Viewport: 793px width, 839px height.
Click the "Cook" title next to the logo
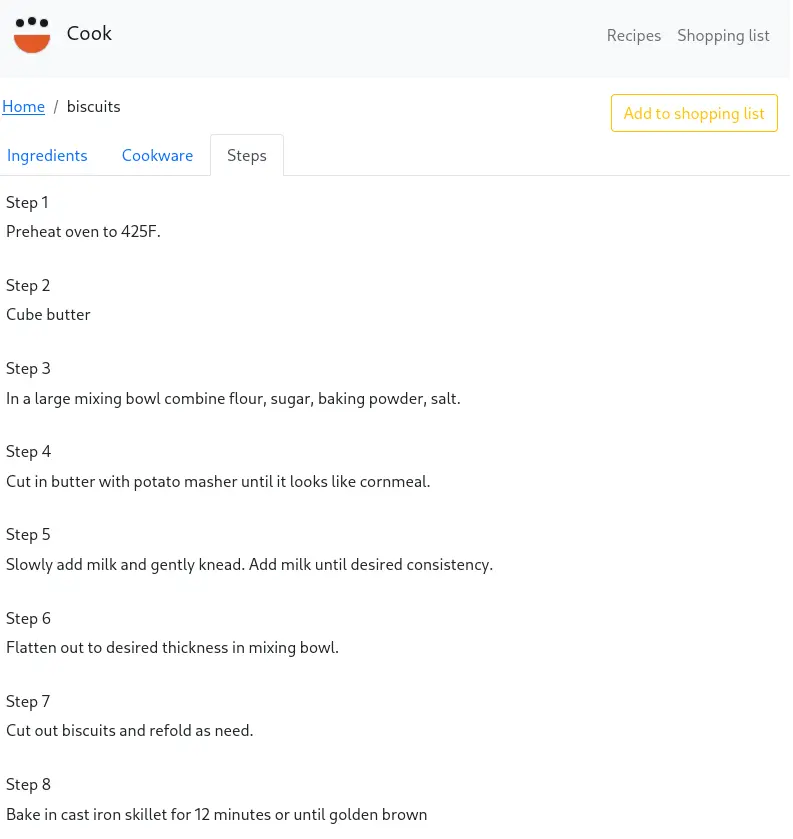(89, 33)
